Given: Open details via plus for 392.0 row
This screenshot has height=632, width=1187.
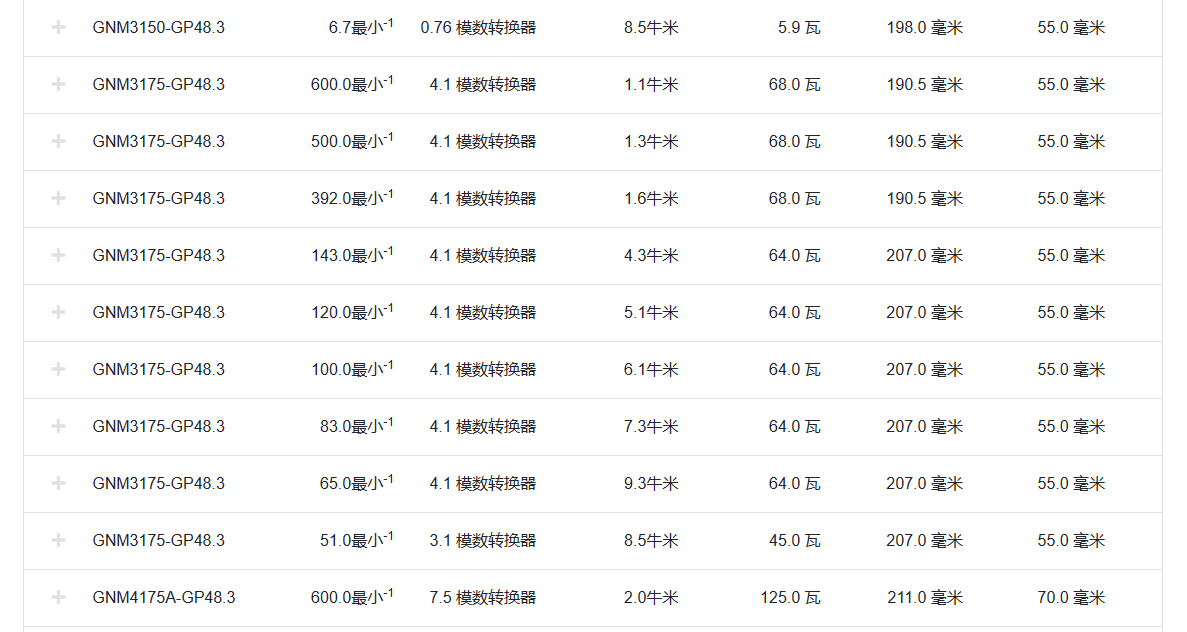Looking at the screenshot, I should tap(58, 198).
